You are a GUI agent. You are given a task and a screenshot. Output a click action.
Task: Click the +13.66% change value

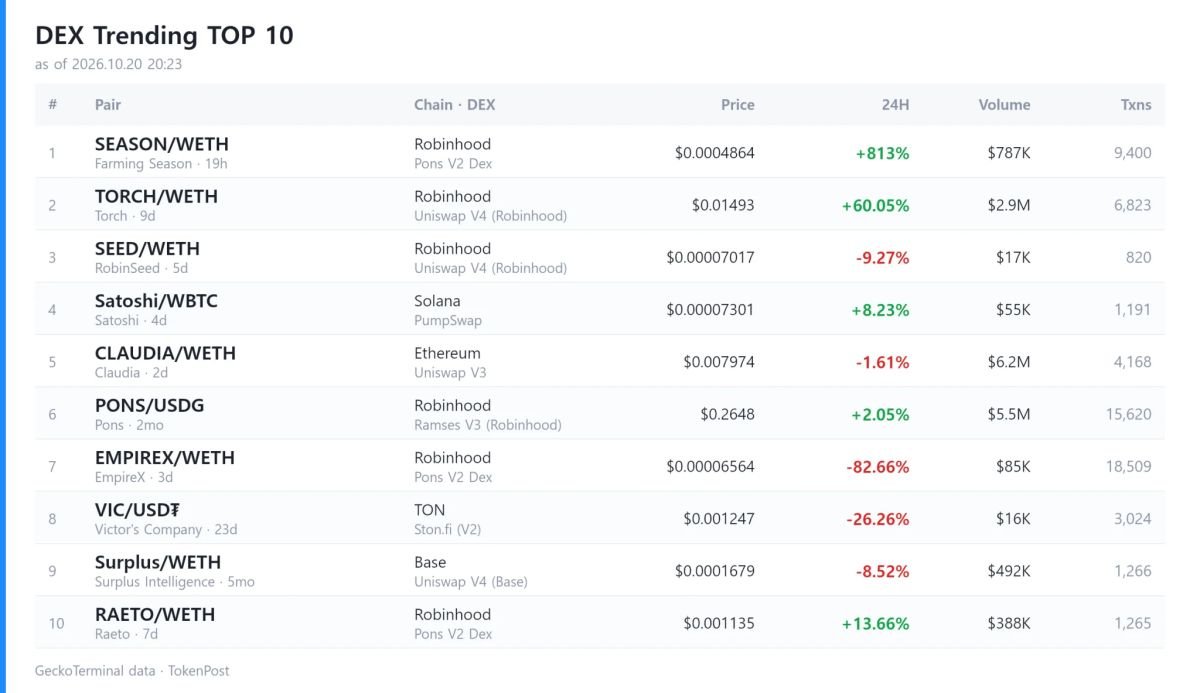[876, 623]
